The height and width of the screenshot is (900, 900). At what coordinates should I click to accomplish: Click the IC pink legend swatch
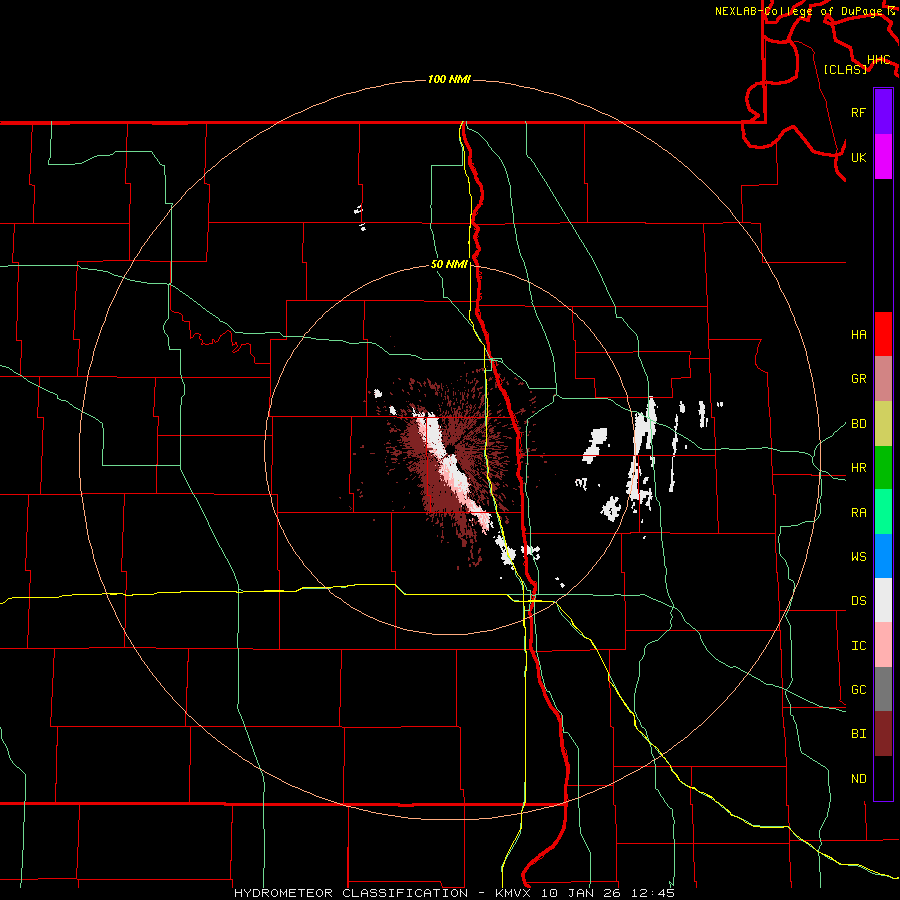point(883,645)
